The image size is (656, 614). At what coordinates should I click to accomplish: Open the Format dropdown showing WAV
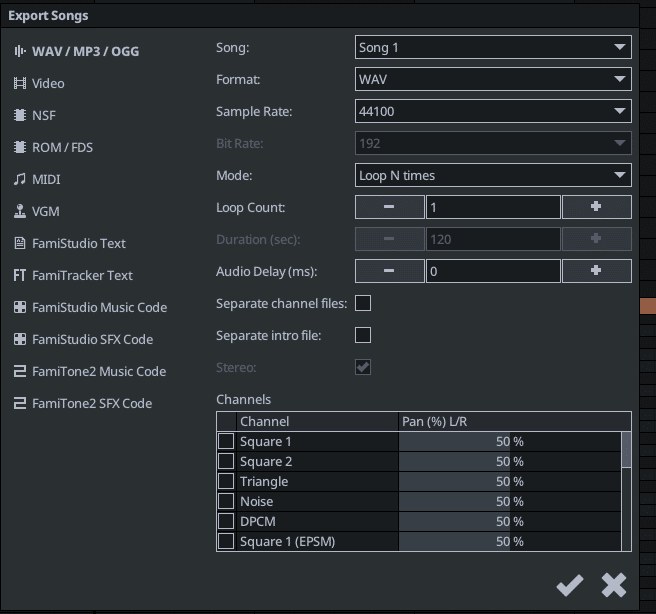(493, 79)
